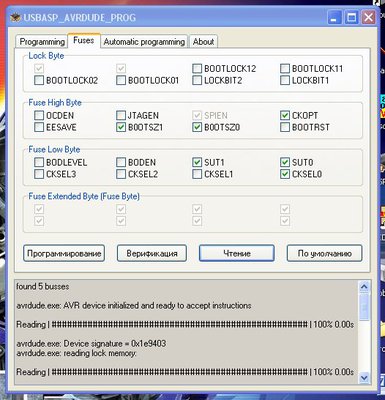Click the По умолчанию button
This screenshot has height=400, width=385.
[324, 253]
